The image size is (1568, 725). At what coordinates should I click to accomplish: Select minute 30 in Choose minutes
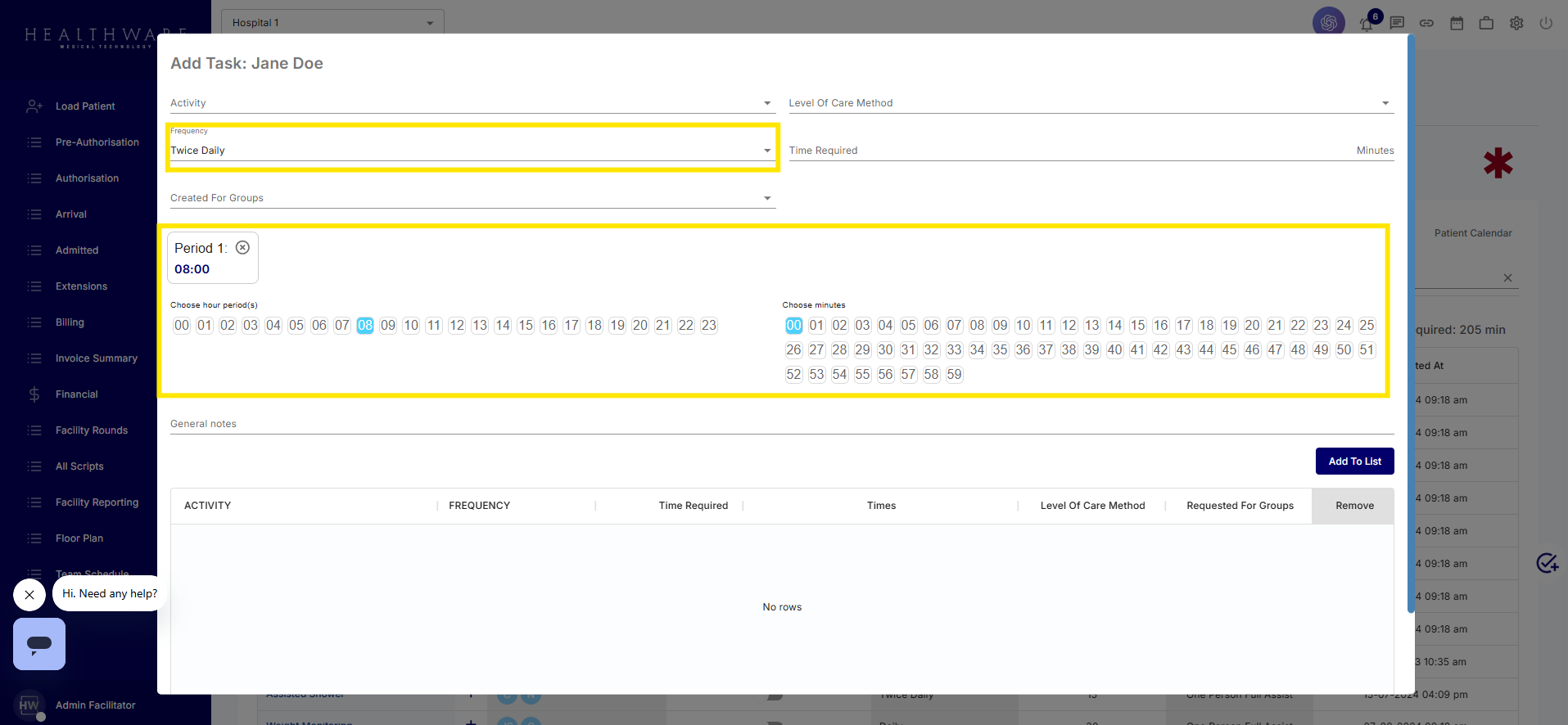click(x=885, y=350)
